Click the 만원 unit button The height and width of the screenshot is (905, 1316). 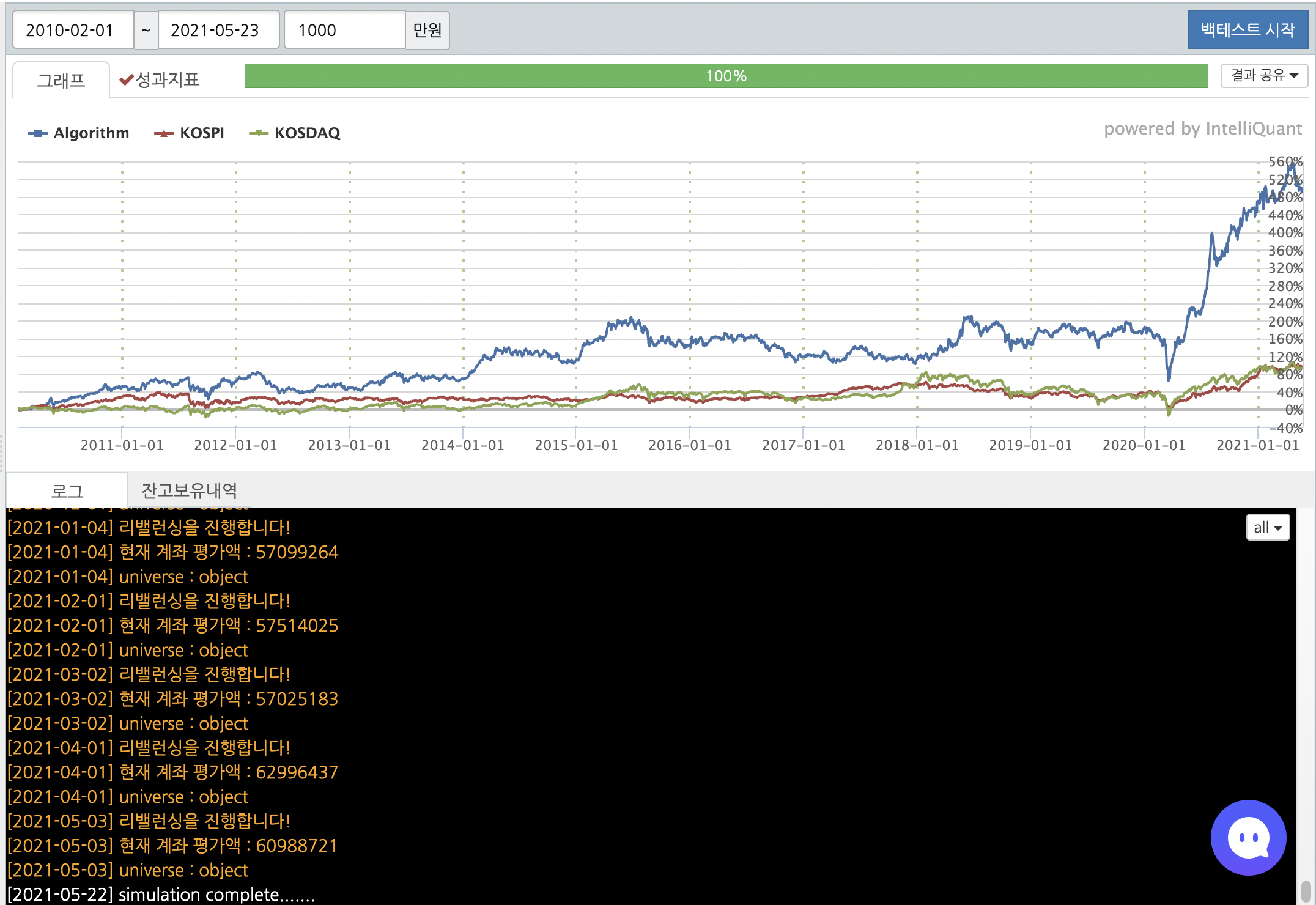(x=427, y=30)
